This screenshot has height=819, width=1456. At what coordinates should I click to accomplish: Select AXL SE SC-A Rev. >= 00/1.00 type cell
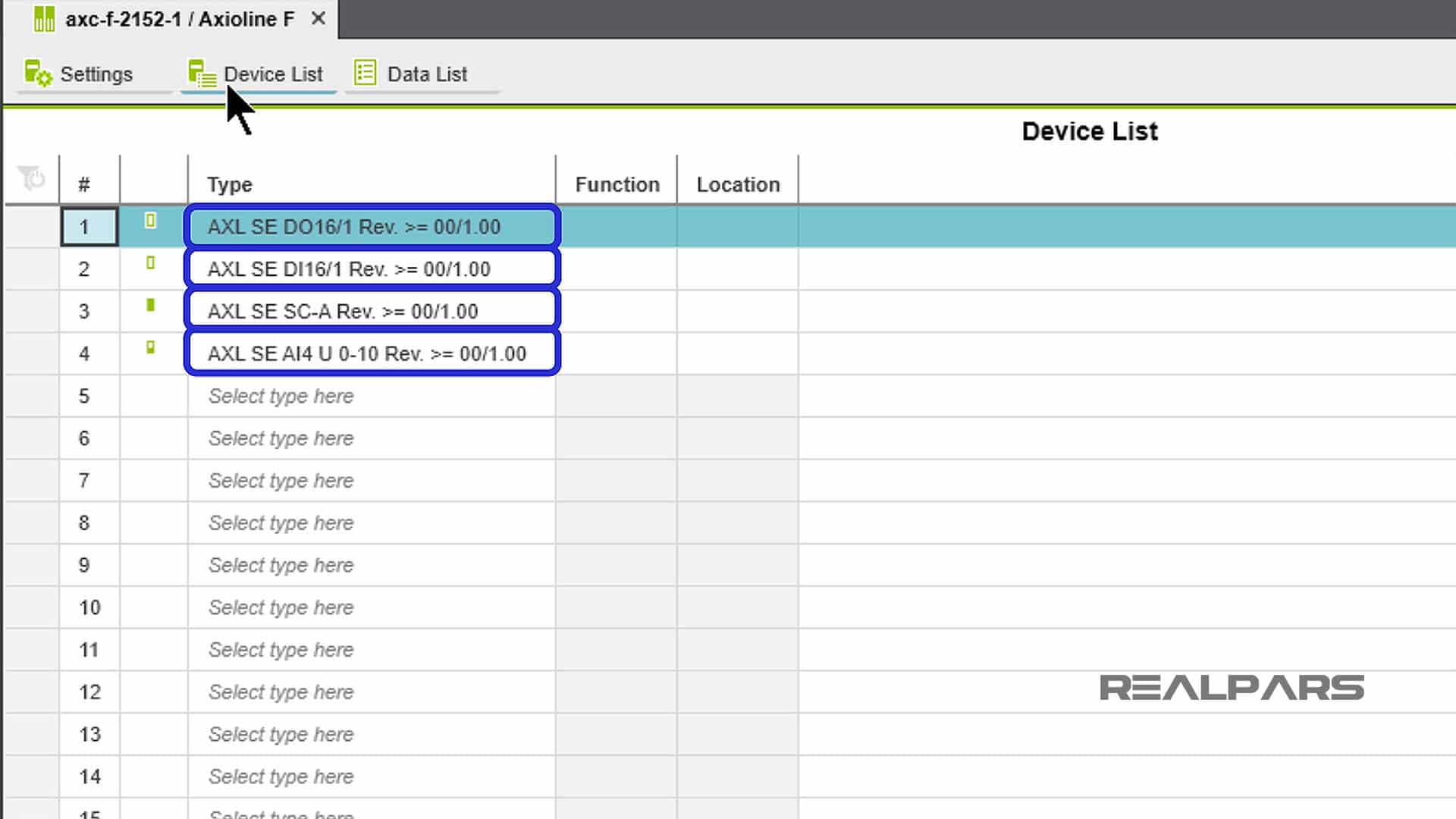tap(372, 312)
